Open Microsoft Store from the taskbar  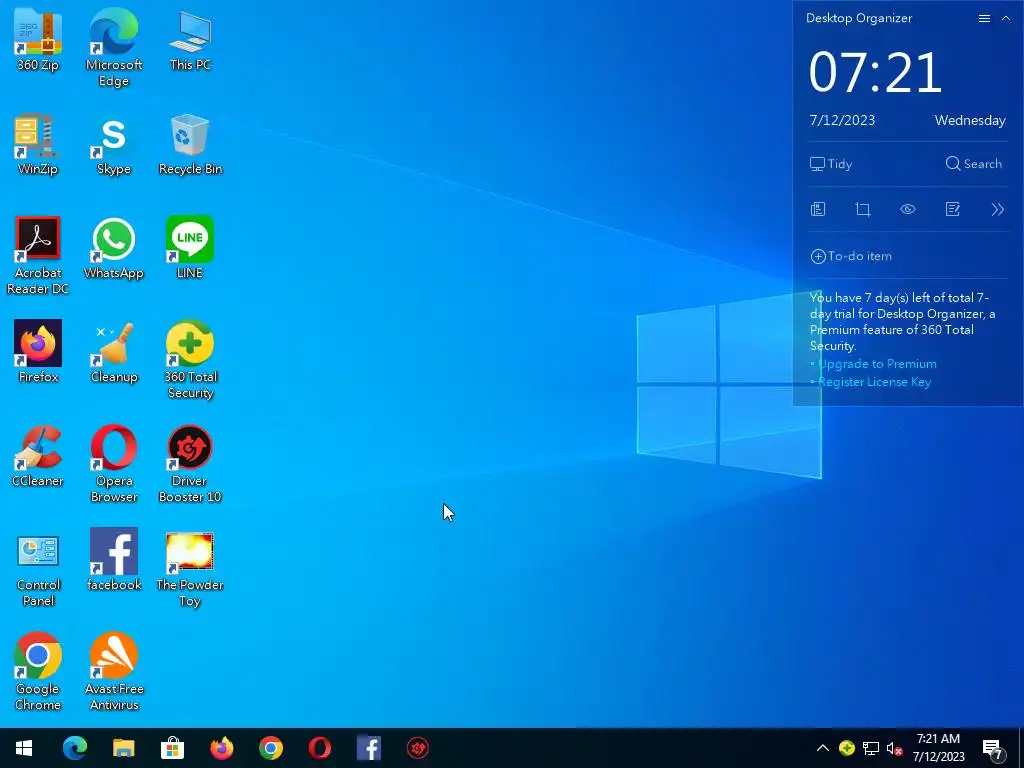point(172,748)
